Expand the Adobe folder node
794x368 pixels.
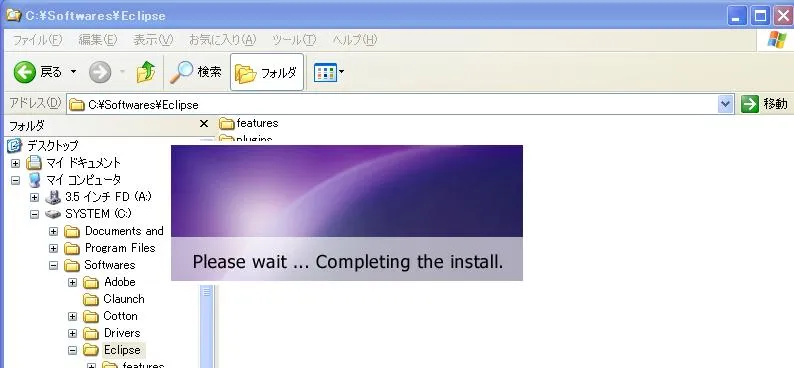click(72, 282)
